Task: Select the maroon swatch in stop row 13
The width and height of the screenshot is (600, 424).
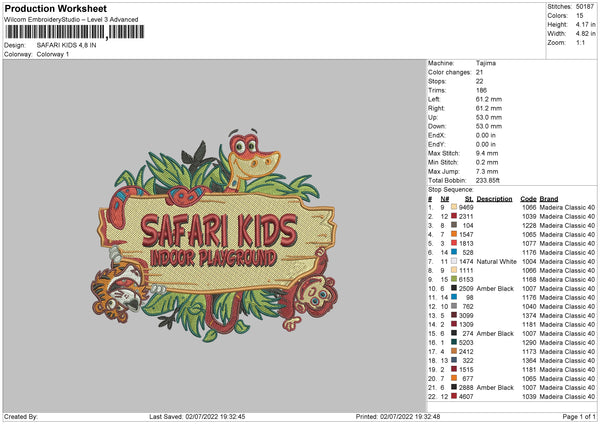Action: point(454,315)
